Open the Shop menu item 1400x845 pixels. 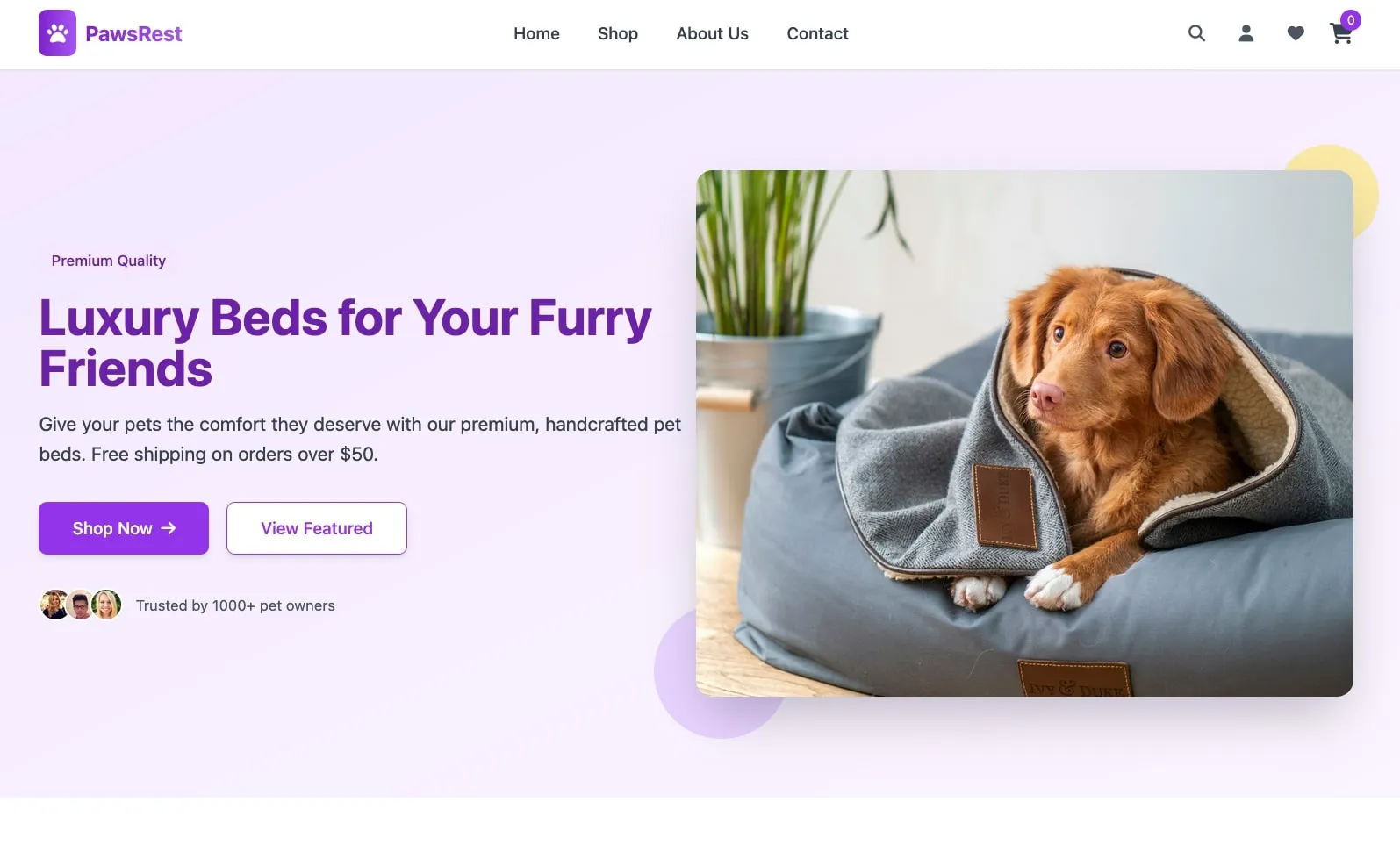(x=618, y=33)
